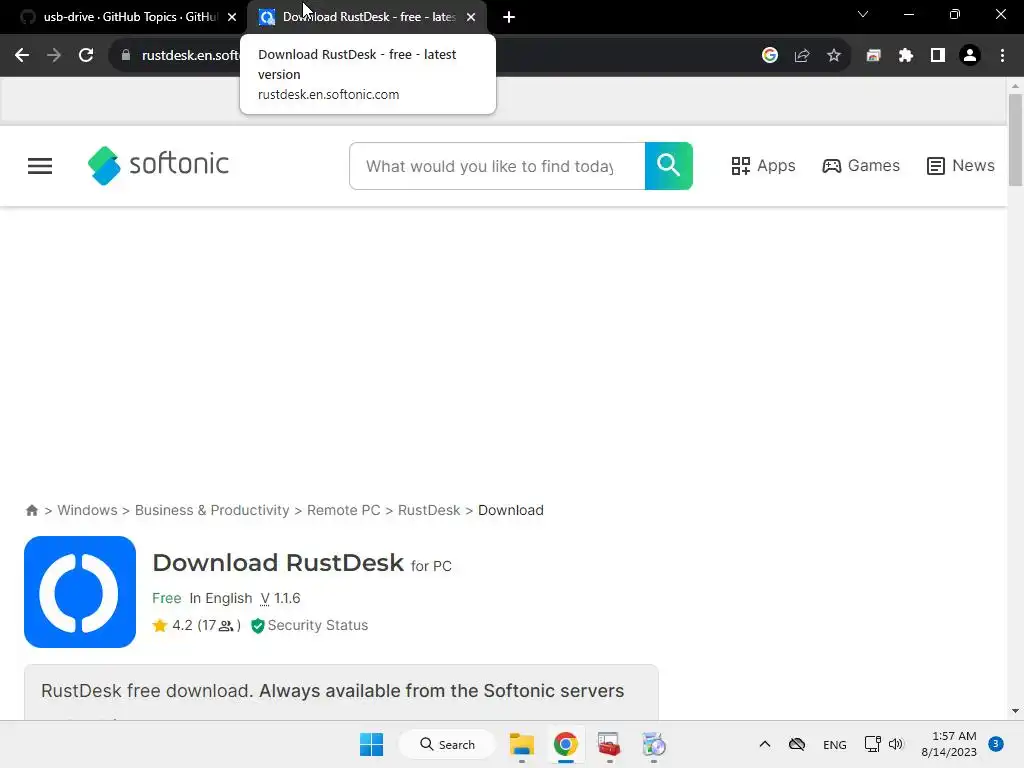The height and width of the screenshot is (768, 1024).
Task: Open the Windows Start menu
Action: pos(372,744)
